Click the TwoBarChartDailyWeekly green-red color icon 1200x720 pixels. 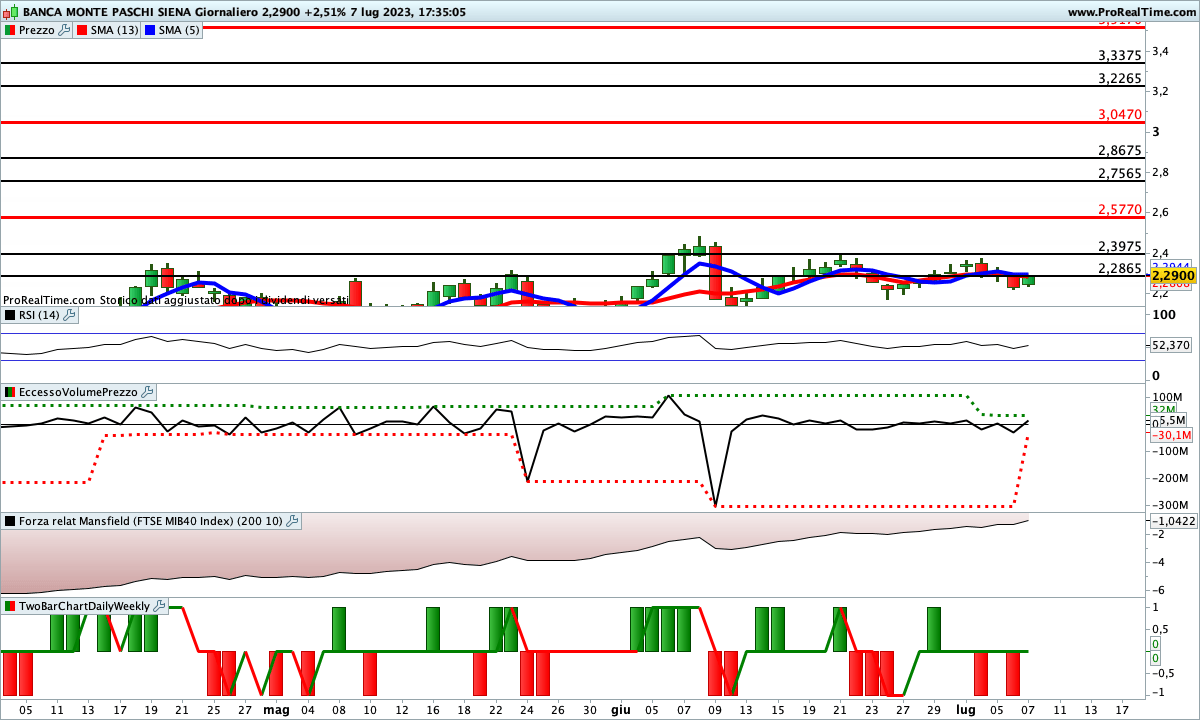10,606
